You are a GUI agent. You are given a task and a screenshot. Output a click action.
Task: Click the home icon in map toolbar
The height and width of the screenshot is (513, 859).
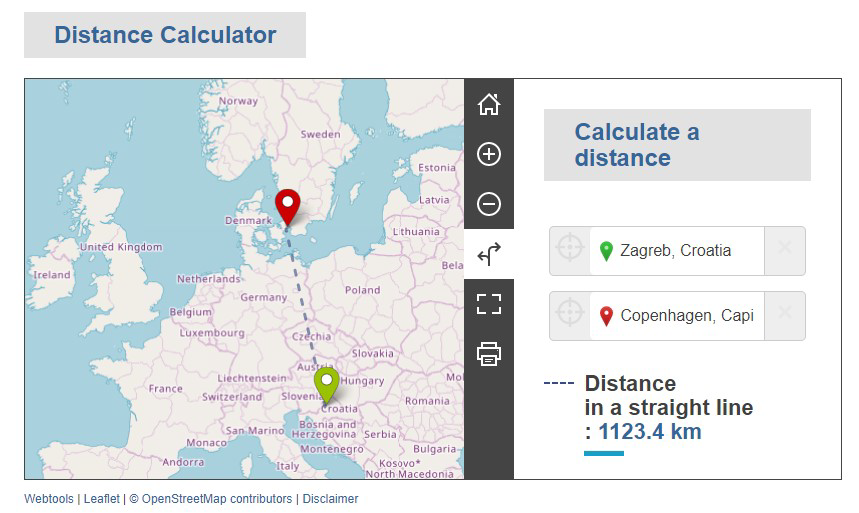click(488, 104)
